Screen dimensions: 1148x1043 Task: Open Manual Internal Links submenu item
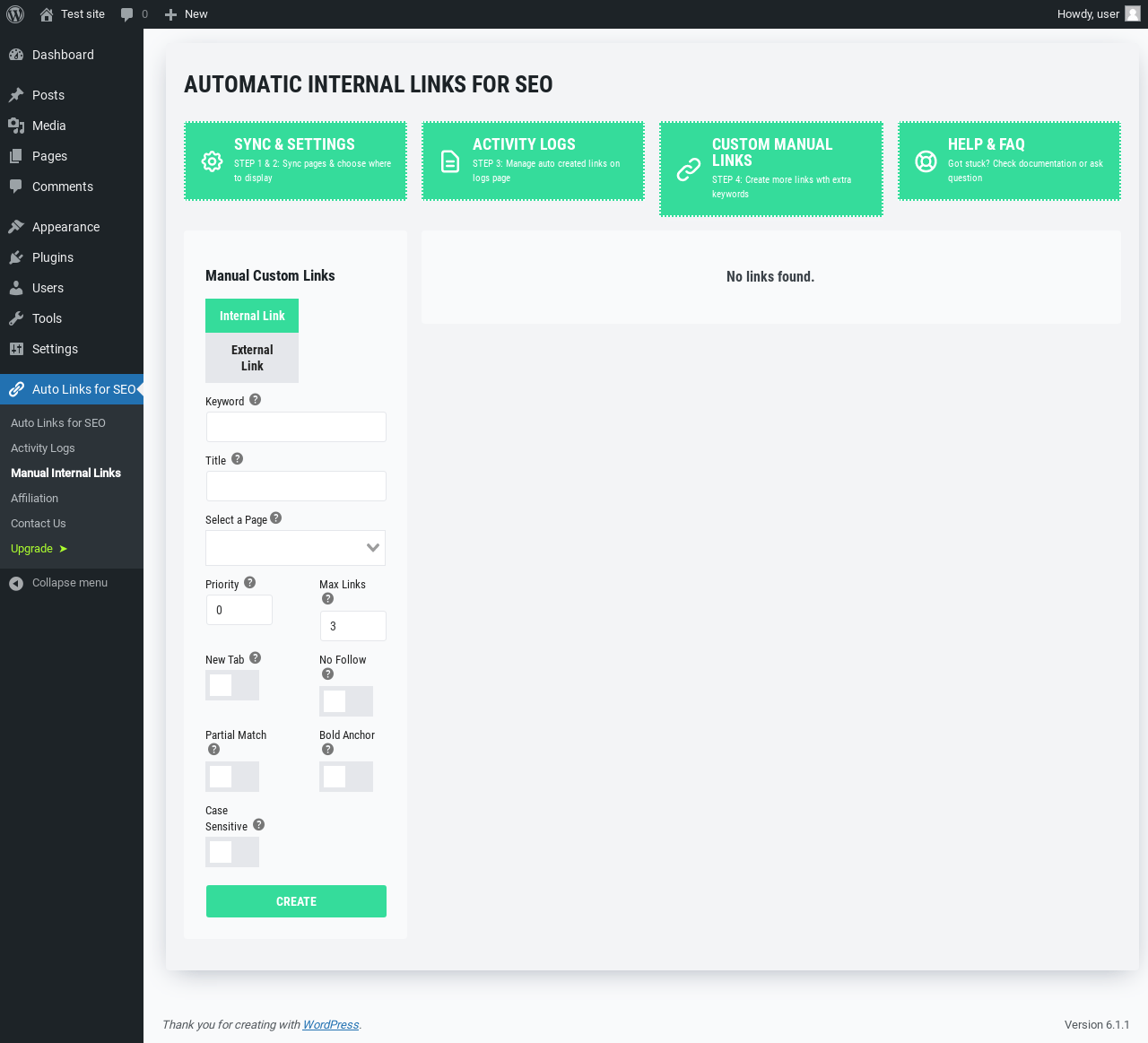pyautogui.click(x=65, y=474)
